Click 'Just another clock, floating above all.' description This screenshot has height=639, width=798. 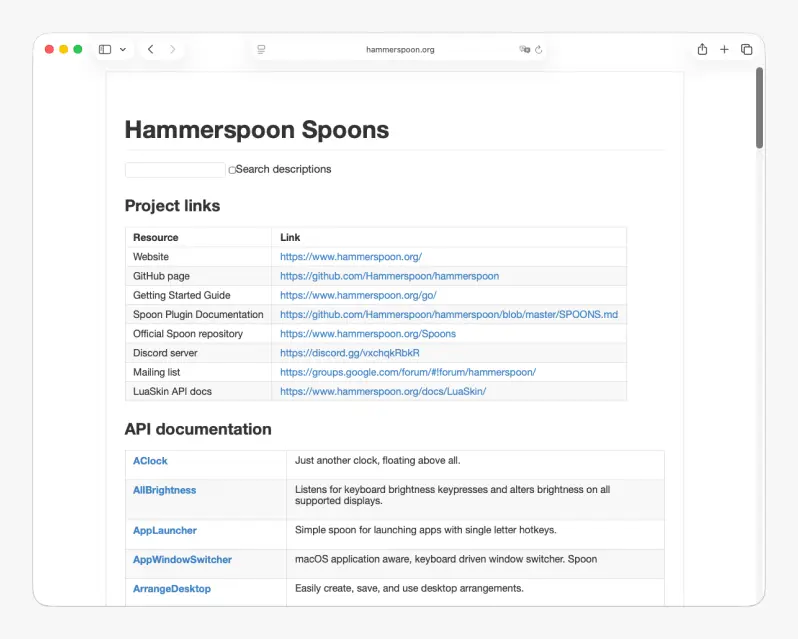pos(378,460)
